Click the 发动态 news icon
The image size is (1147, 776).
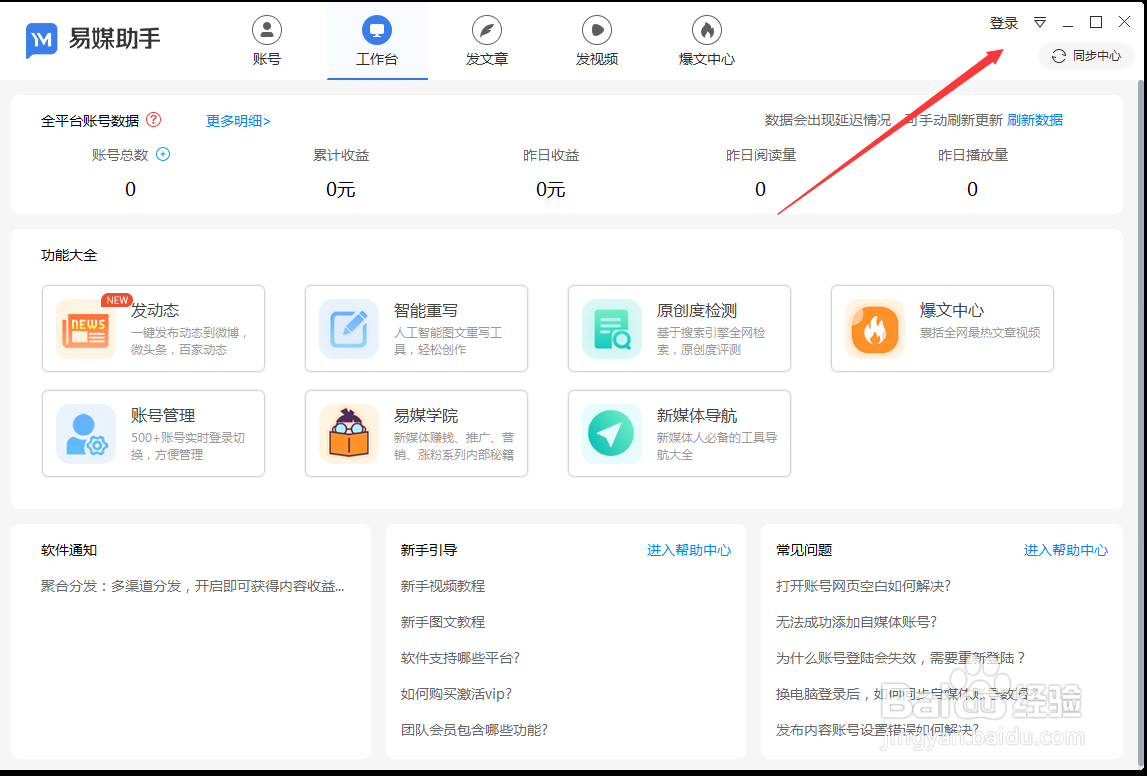coord(86,329)
